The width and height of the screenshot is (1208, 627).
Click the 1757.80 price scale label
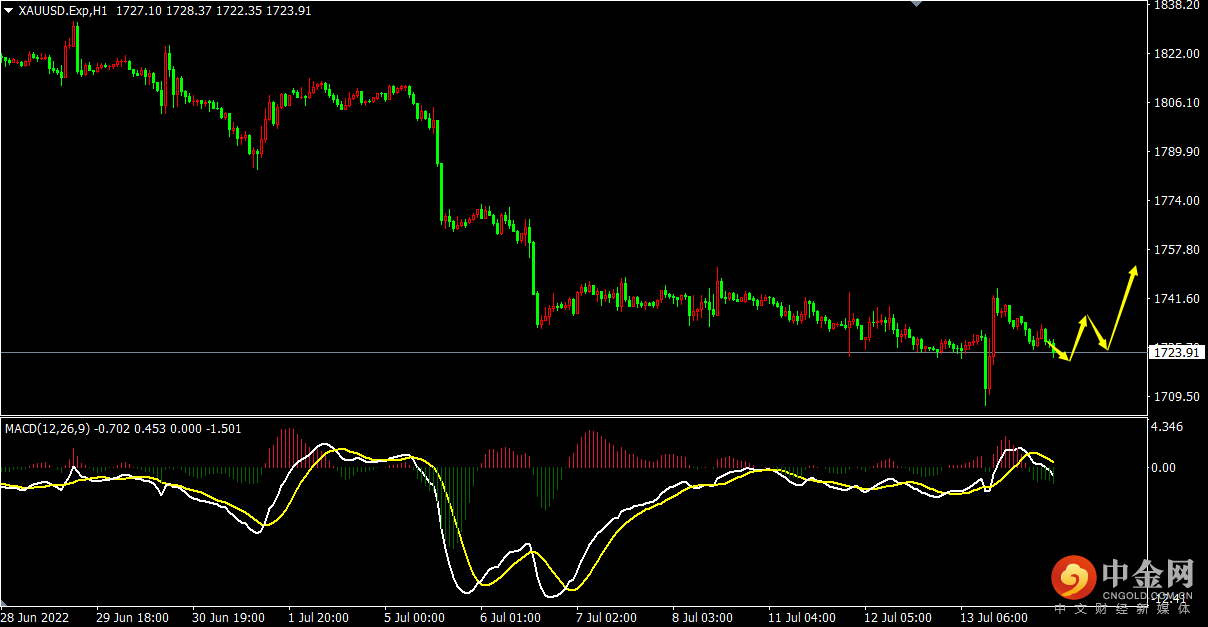[1175, 250]
